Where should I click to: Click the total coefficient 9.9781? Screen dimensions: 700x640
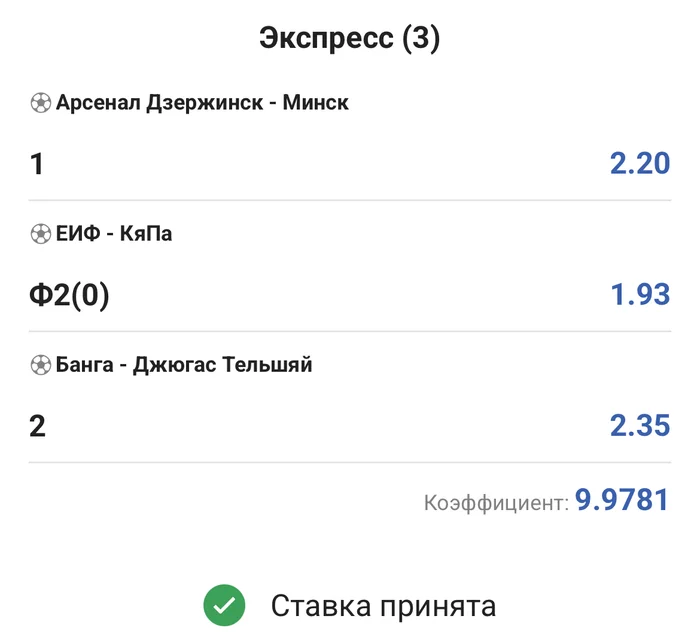(x=621, y=500)
